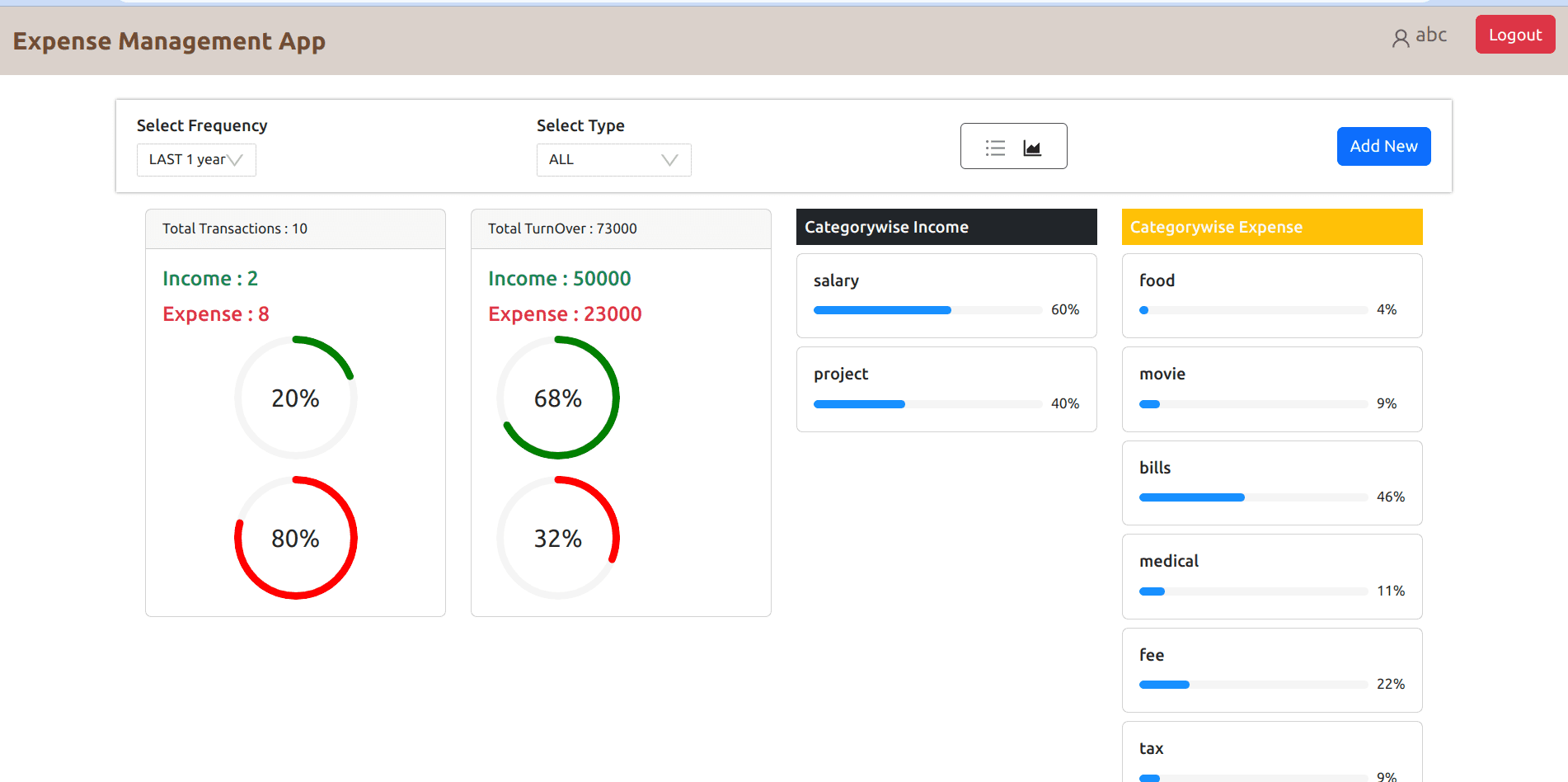The width and height of the screenshot is (1568, 782).
Task: Click the salary 60% progress bar
Action: [927, 310]
